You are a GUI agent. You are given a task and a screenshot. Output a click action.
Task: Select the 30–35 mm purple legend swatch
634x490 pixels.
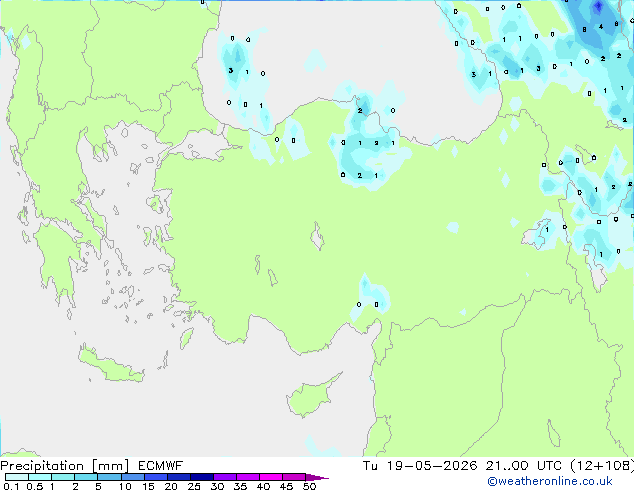(225, 477)
